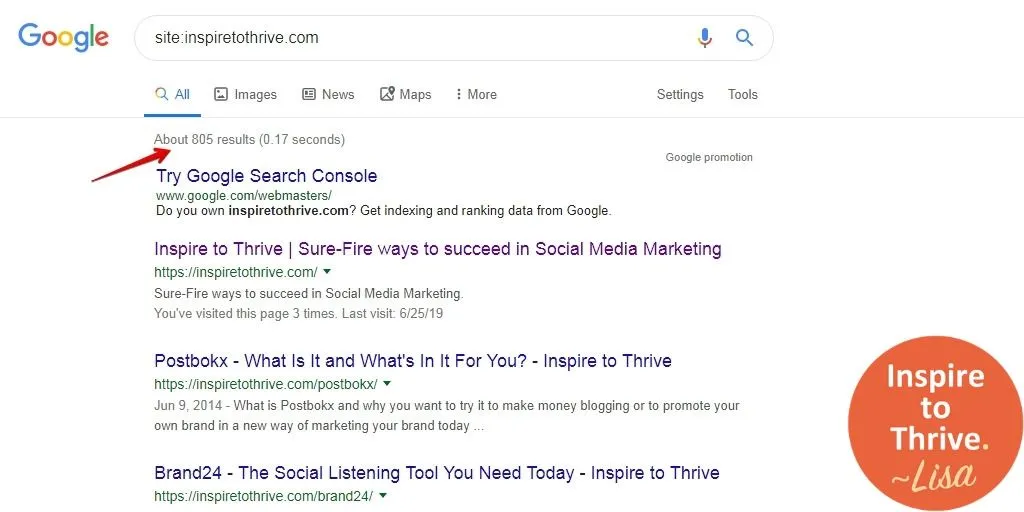Click inside the search query field
This screenshot has height=512, width=1024.
click(418, 38)
